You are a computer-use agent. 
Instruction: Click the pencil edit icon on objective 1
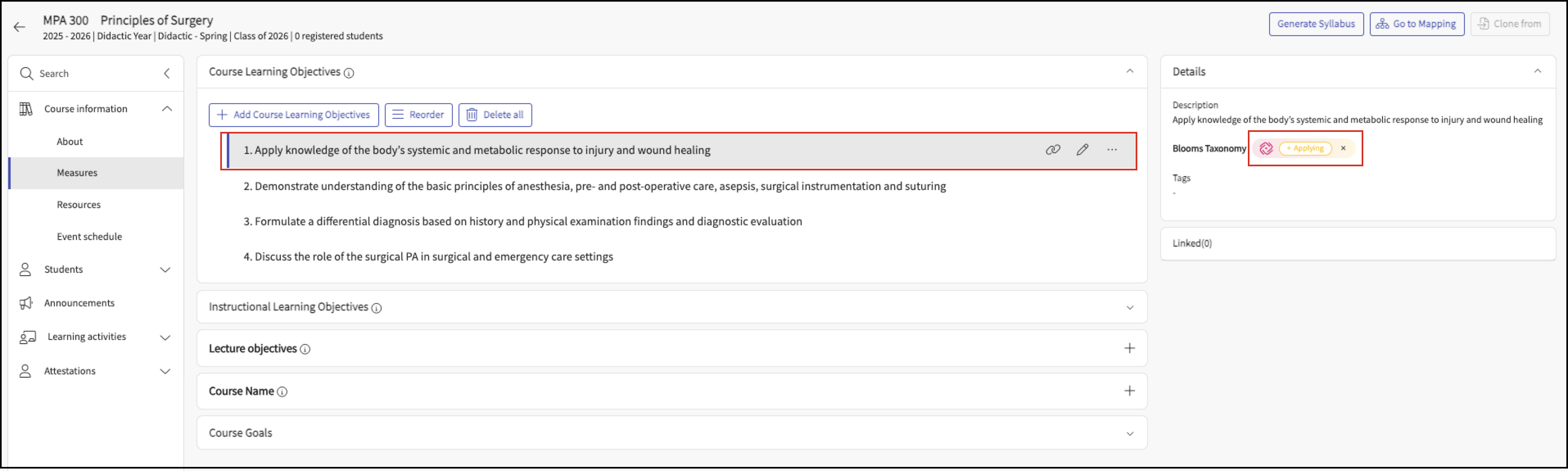click(x=1082, y=150)
